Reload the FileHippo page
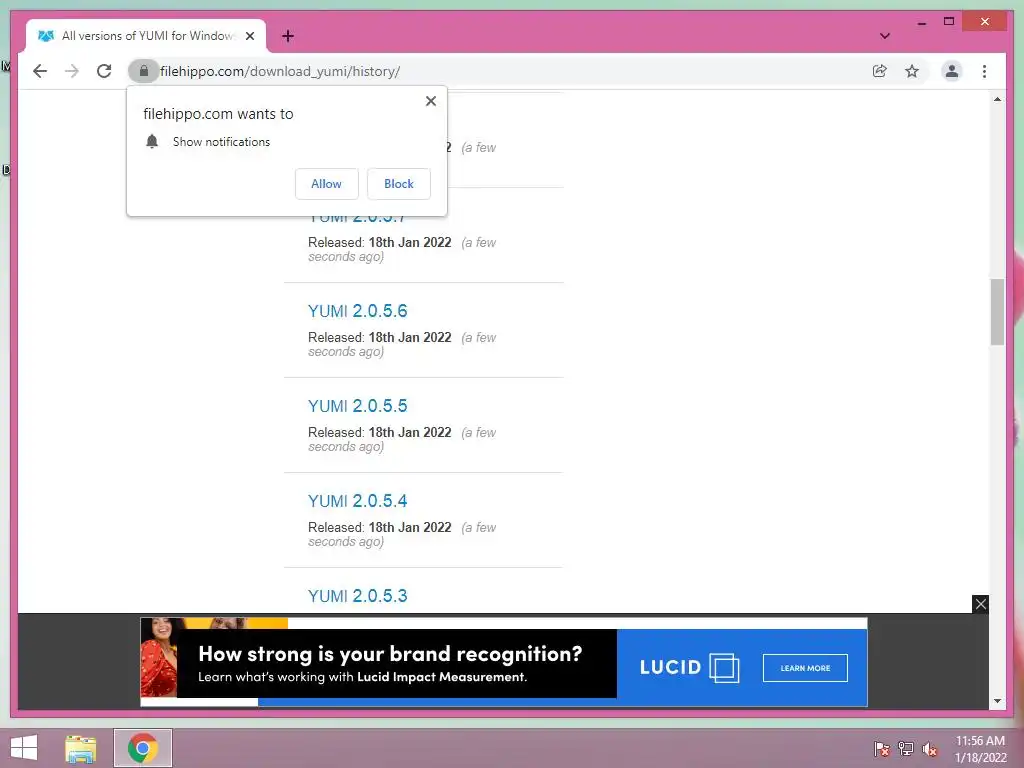This screenshot has height=768, width=1024. click(x=104, y=71)
